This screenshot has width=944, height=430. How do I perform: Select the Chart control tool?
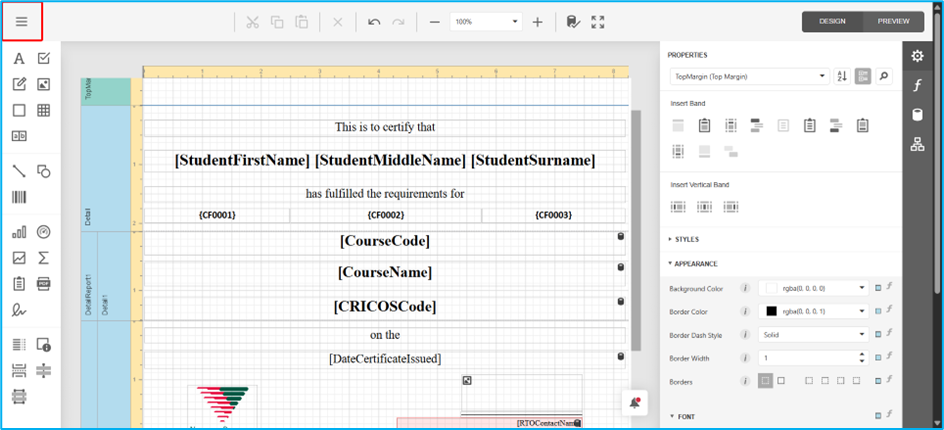click(18, 232)
